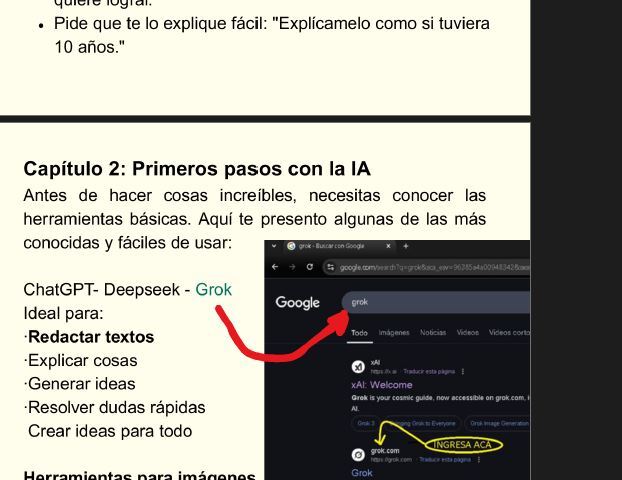This screenshot has height=480, width=622.
Task: Click the text '10 años.'
Action: coord(89,47)
